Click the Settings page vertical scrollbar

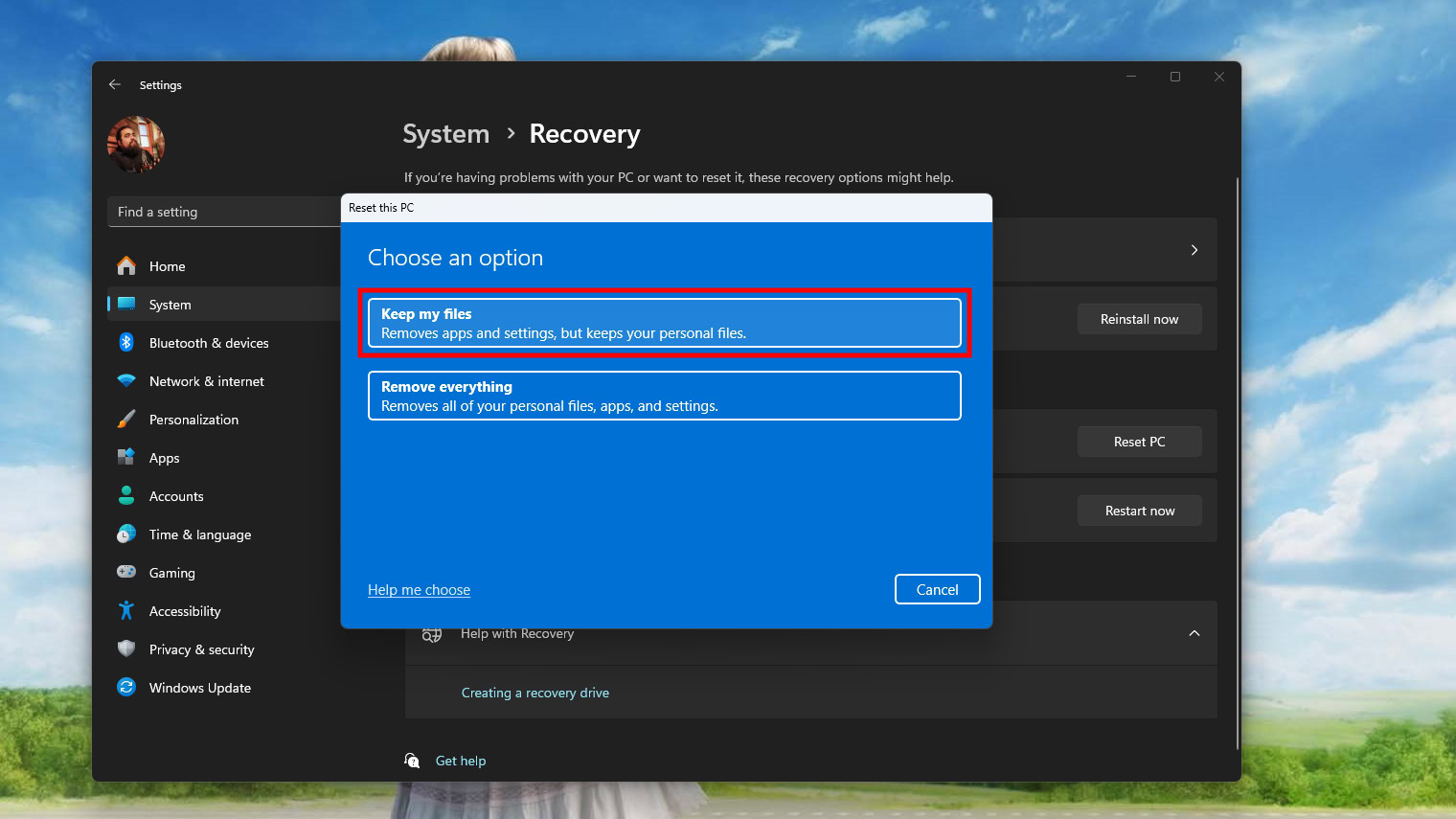(1238, 463)
